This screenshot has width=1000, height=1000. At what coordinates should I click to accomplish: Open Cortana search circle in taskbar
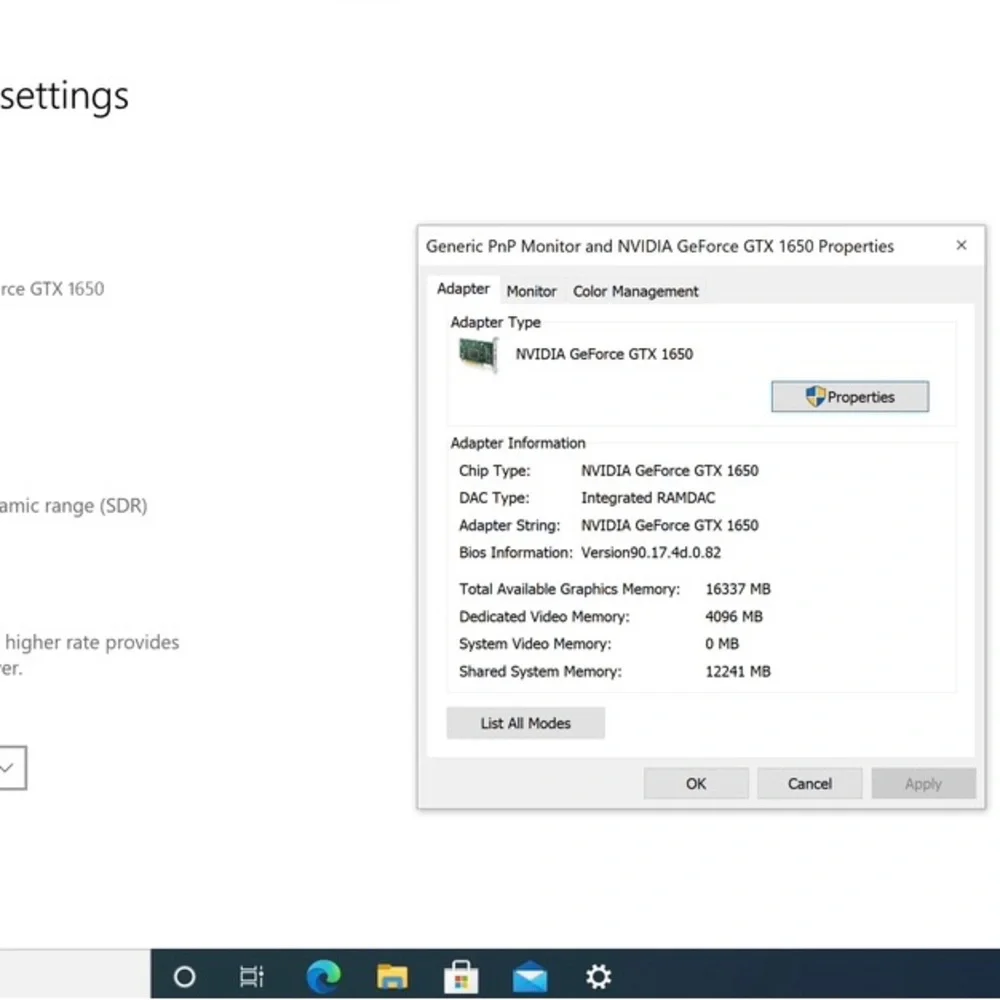(184, 976)
